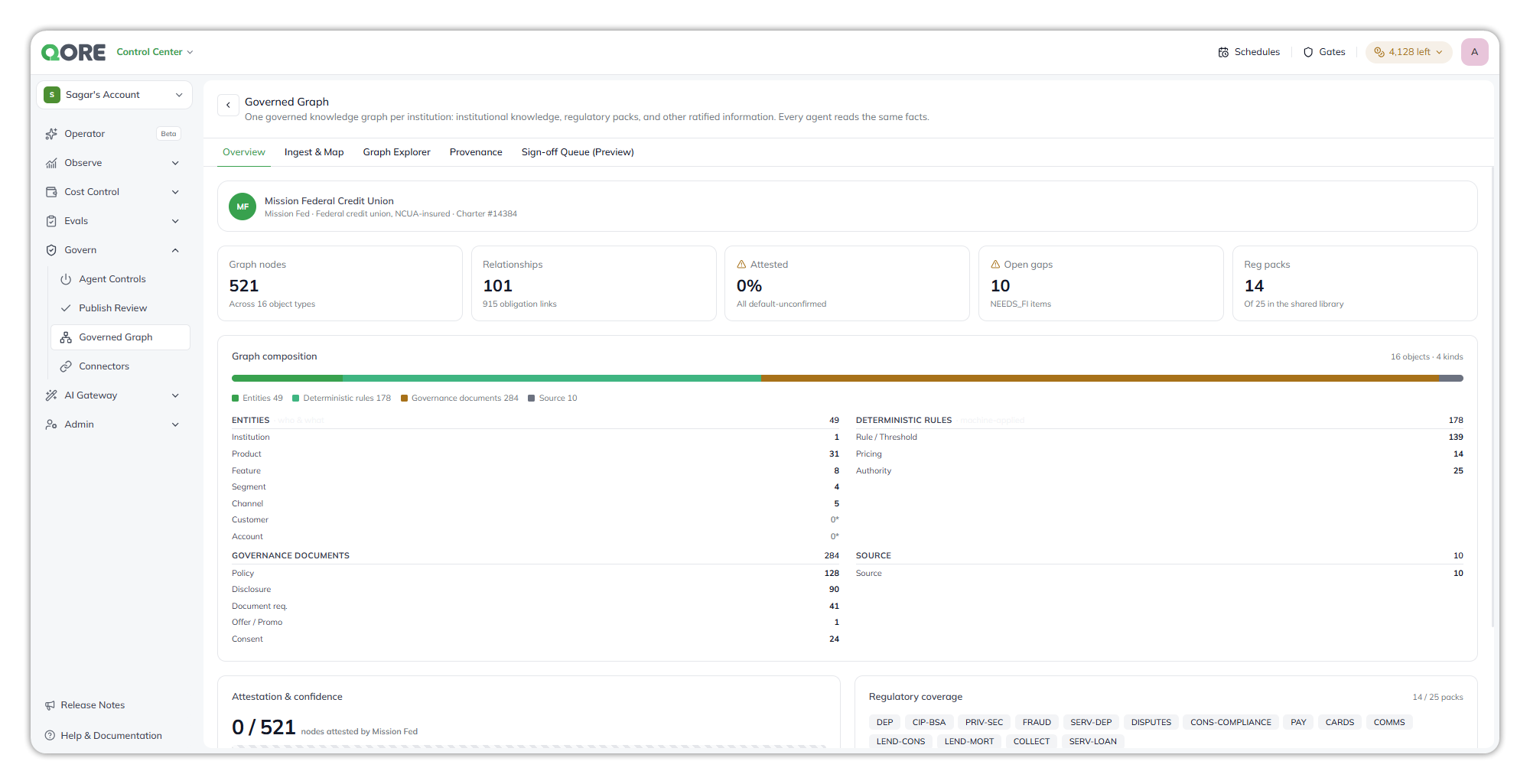1530x784 pixels.
Task: Open the Sign-off Queue (Preview) tab
Action: click(578, 152)
